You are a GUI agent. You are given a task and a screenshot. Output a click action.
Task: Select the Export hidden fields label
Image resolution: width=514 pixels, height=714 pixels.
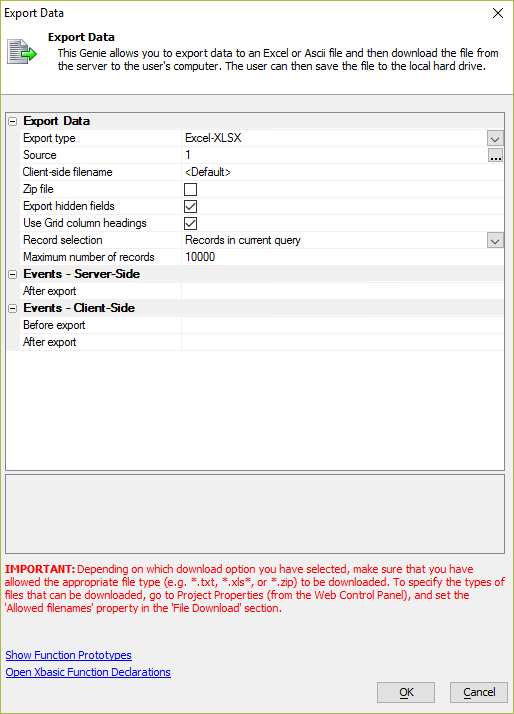(69, 206)
